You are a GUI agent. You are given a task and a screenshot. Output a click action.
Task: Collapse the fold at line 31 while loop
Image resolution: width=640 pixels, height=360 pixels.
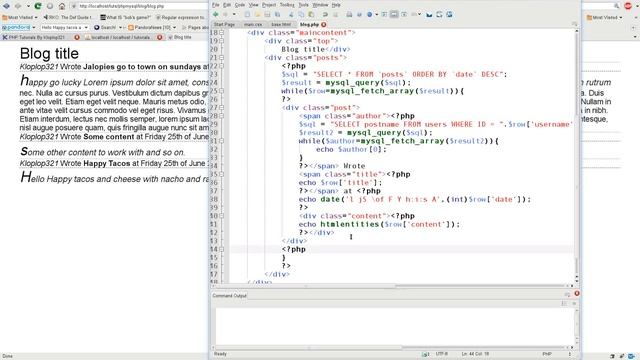(222, 141)
